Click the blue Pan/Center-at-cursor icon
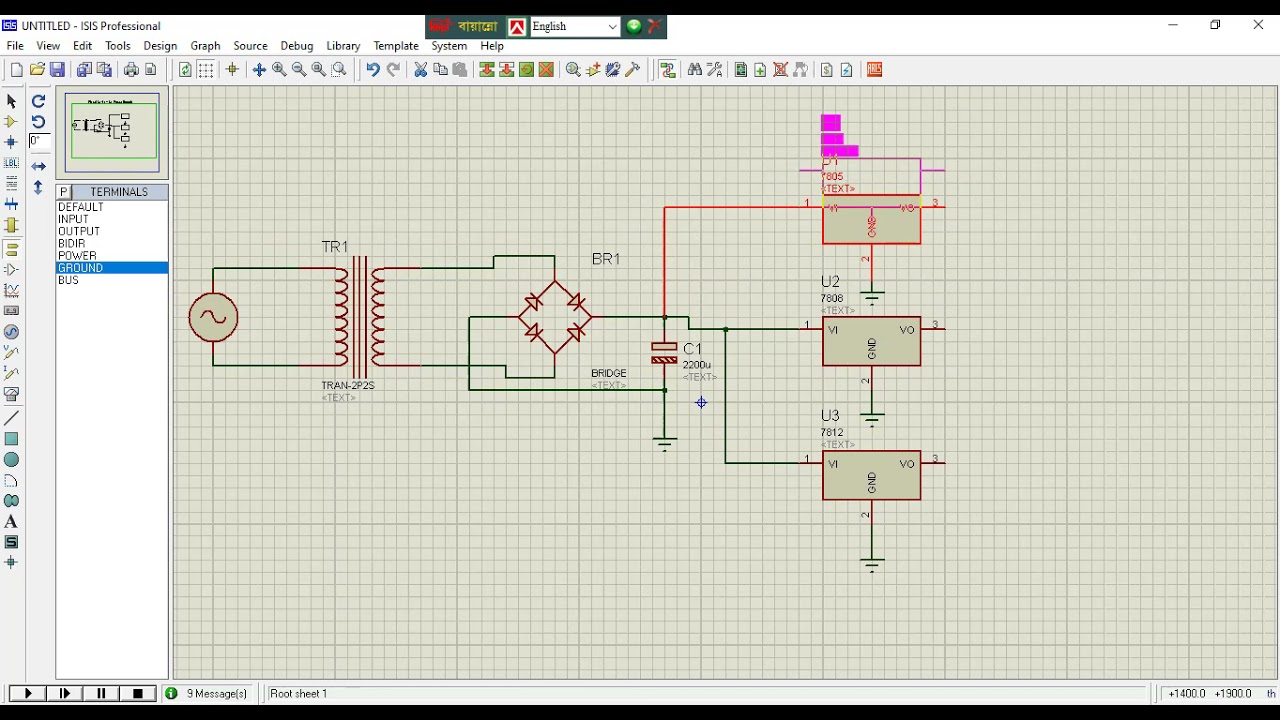 point(259,70)
